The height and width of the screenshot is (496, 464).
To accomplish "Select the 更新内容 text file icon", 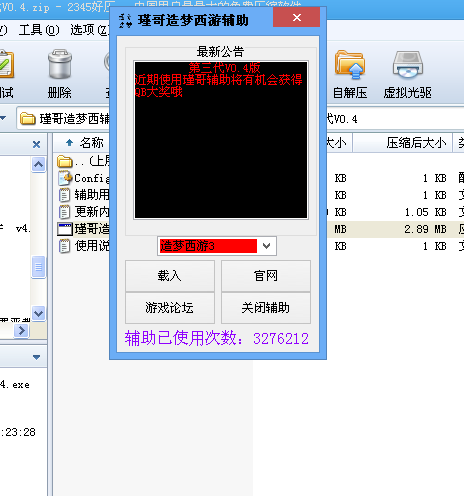I will pyautogui.click(x=64, y=212).
